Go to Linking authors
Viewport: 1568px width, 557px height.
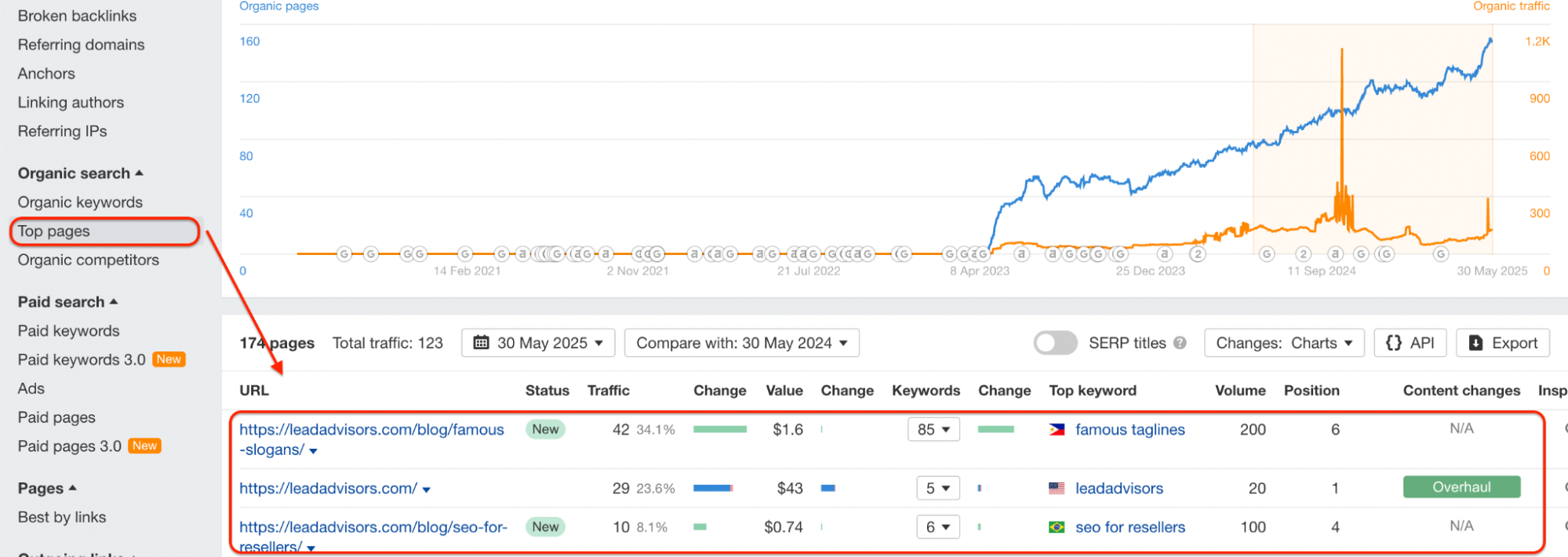coord(71,103)
